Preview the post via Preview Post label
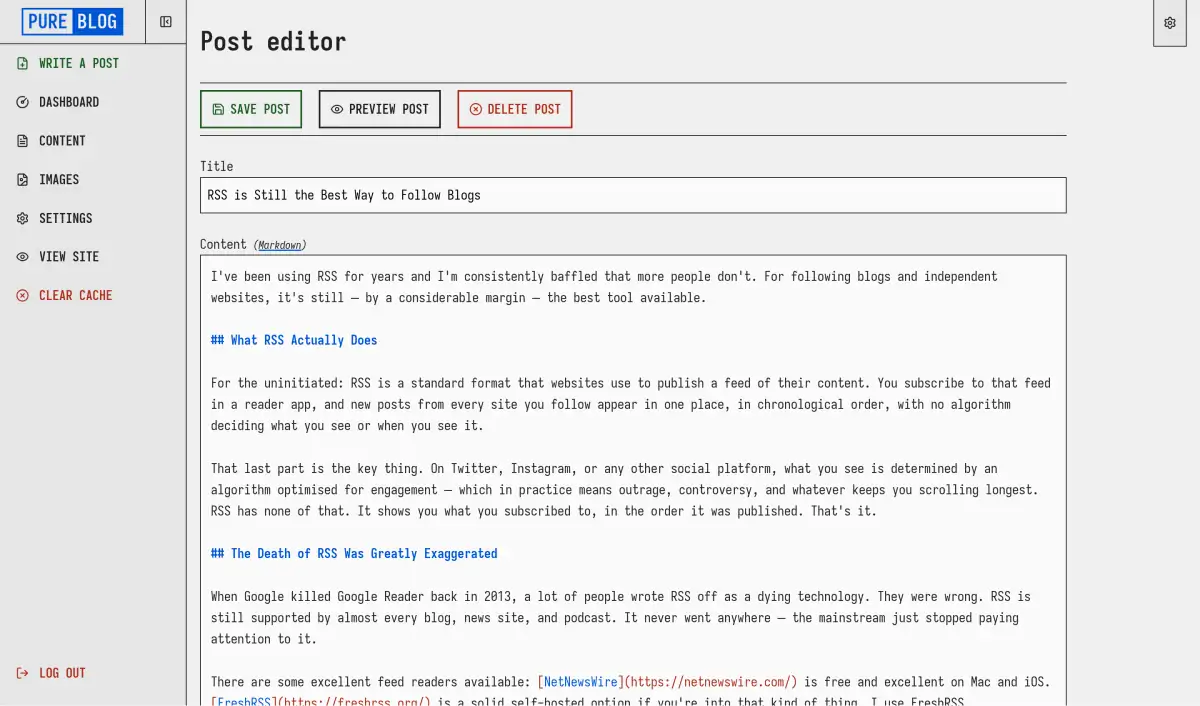Viewport: 1200px width, 706px height. [389, 109]
